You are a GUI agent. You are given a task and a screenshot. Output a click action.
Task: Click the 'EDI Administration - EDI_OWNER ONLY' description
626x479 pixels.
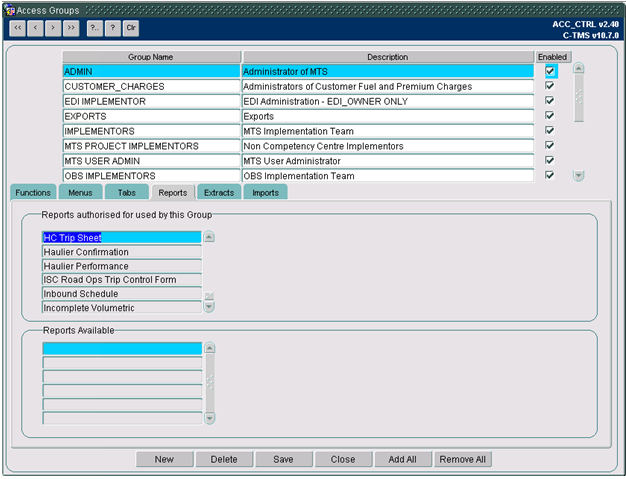[x=388, y=101]
